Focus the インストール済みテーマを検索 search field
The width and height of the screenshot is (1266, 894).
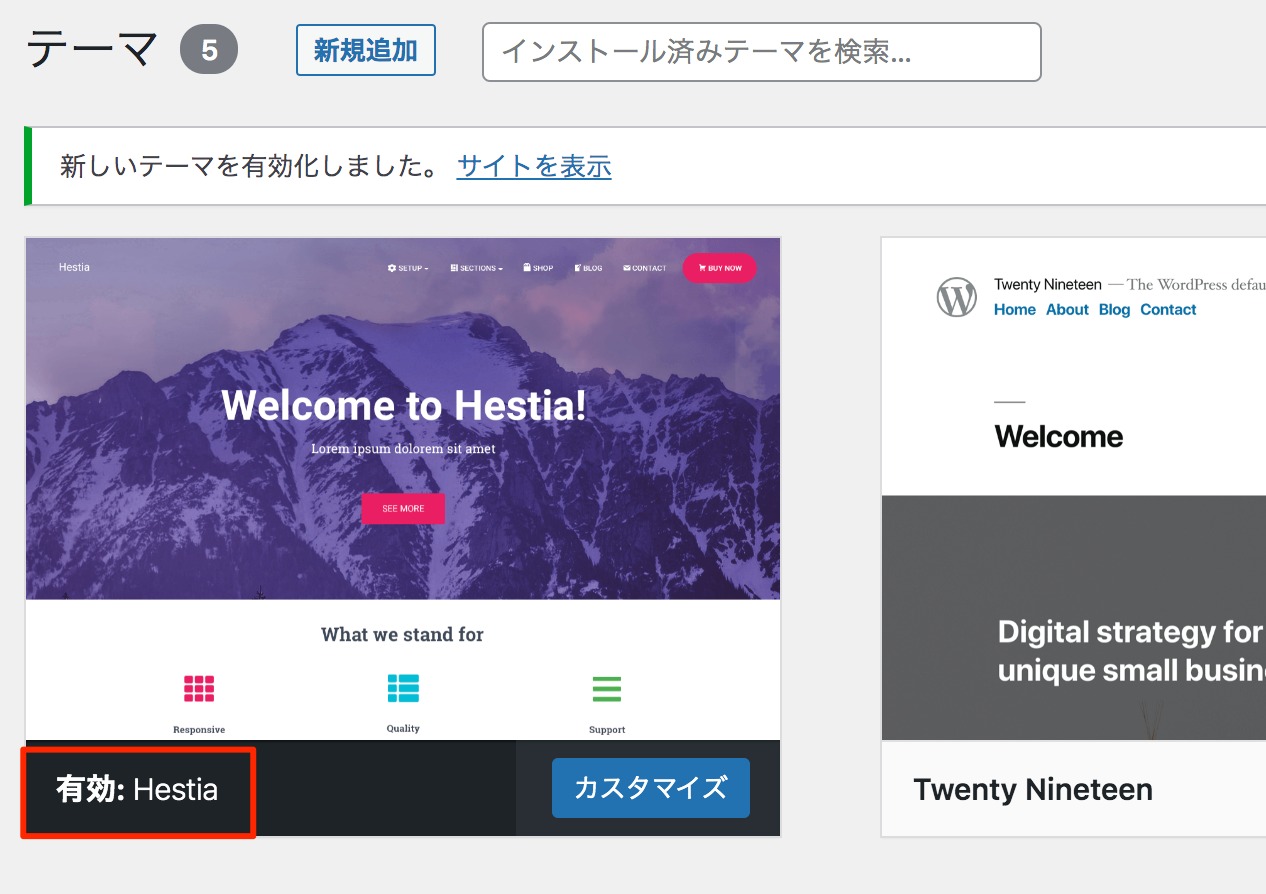click(x=761, y=52)
